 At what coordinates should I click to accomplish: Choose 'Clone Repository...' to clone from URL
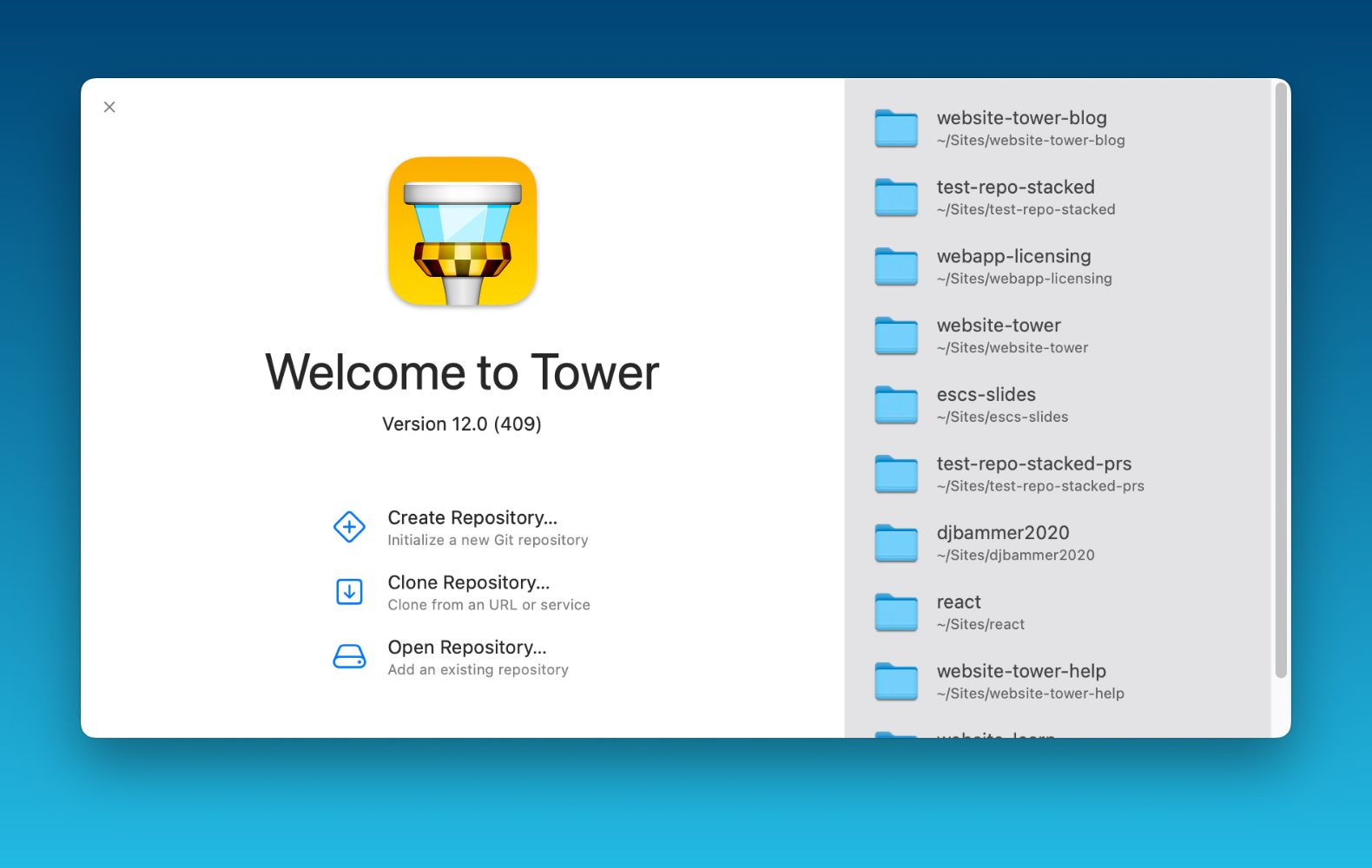click(469, 583)
